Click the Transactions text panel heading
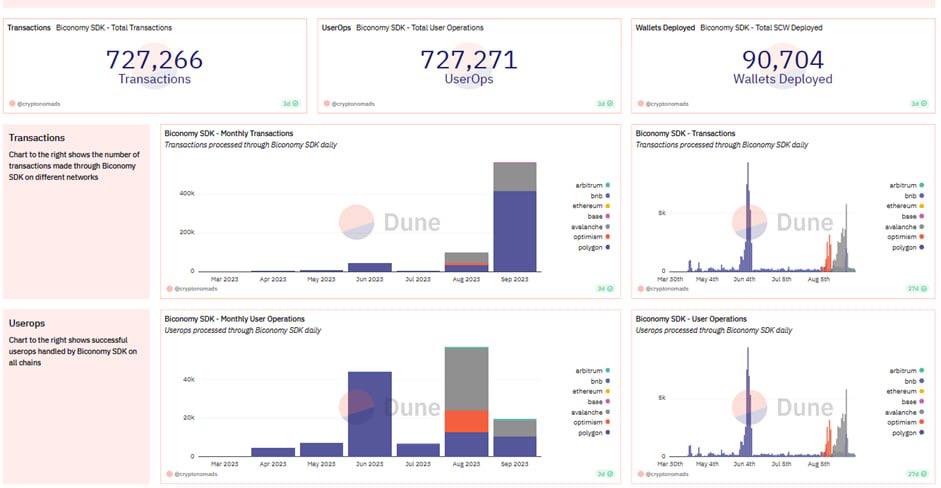Viewport: 941px width, 488px height. click(37, 137)
